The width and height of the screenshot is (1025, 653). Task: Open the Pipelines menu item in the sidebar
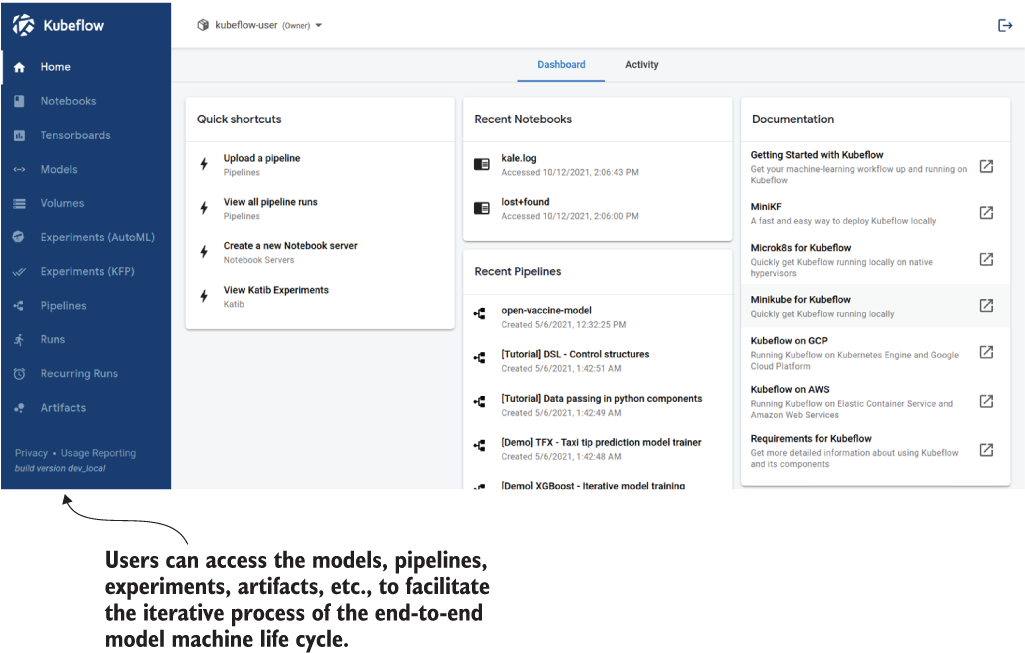coord(86,305)
